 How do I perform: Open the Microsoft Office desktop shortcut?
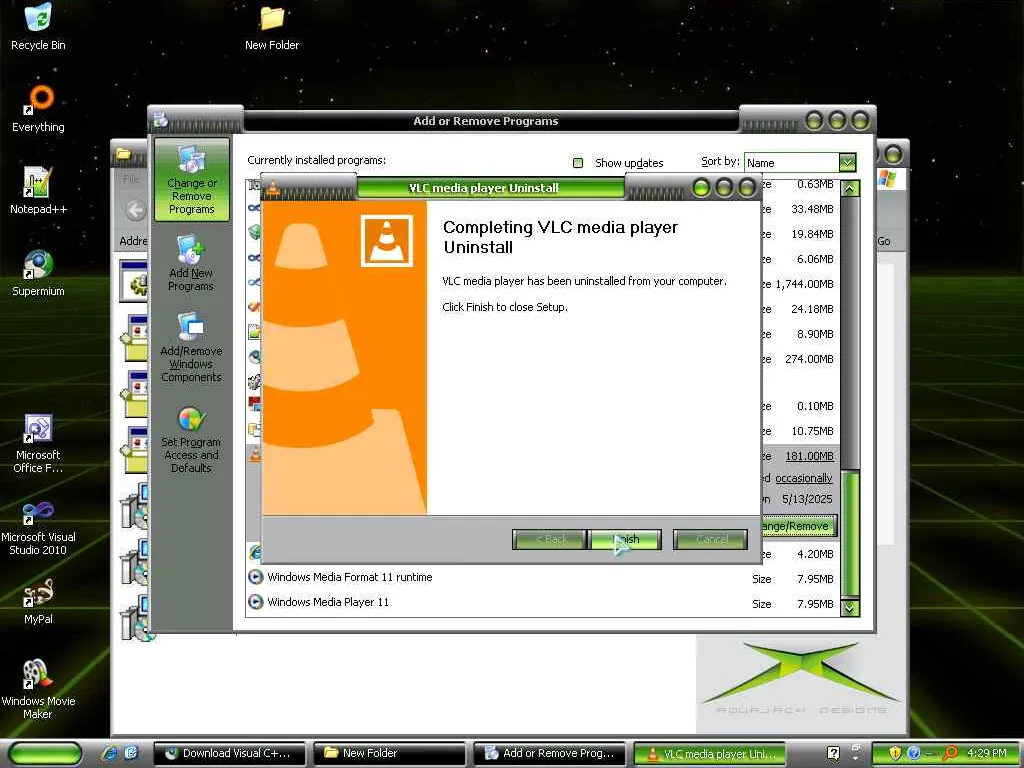click(39, 443)
